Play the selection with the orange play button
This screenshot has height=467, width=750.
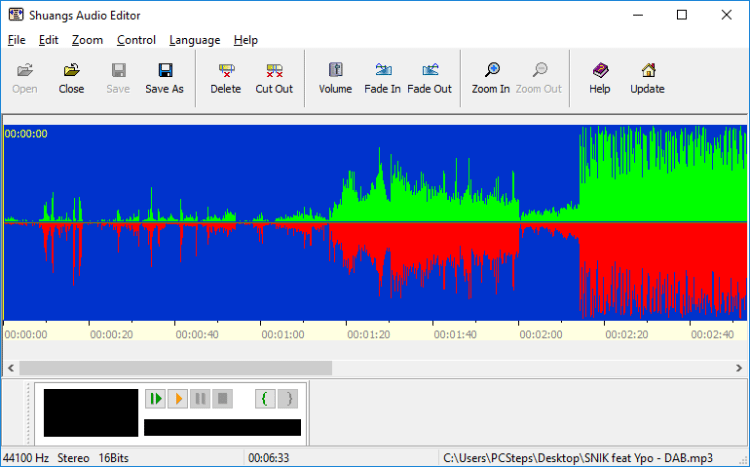[x=178, y=399]
